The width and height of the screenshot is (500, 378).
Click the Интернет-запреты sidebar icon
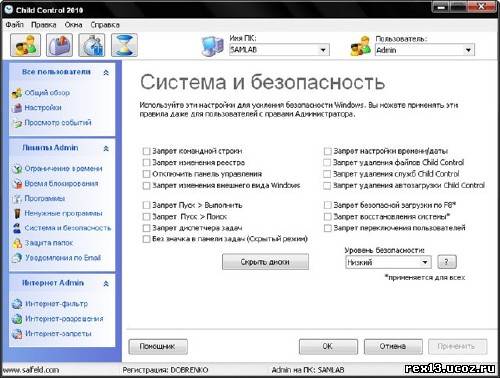[x=17, y=334]
